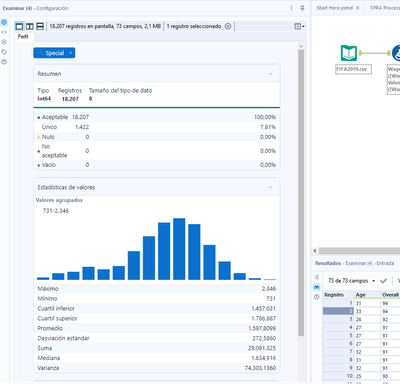This screenshot has height=384, width=400.
Task: Open the help question icon in the left sidebar
Action: 4,62
